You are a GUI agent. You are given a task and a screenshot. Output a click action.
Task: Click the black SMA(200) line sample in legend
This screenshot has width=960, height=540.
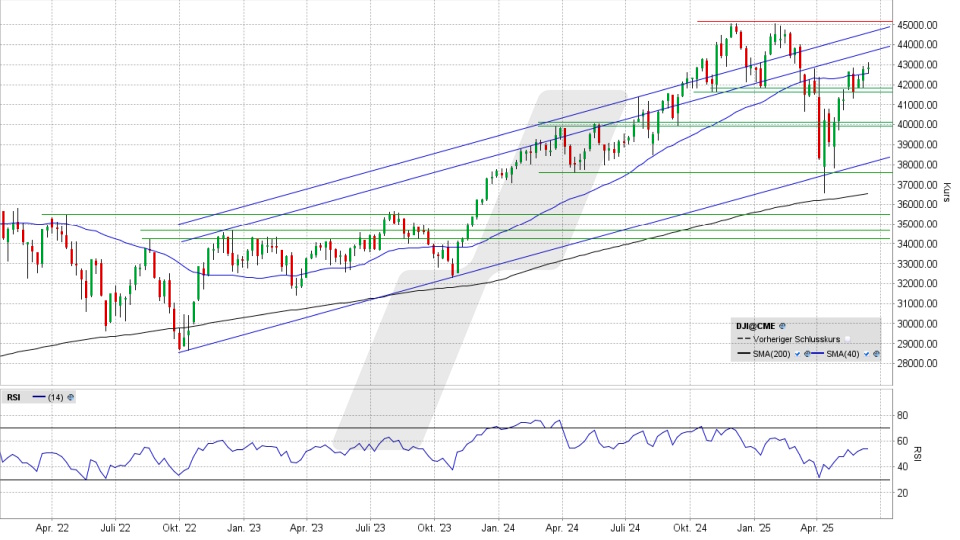pyautogui.click(x=744, y=353)
